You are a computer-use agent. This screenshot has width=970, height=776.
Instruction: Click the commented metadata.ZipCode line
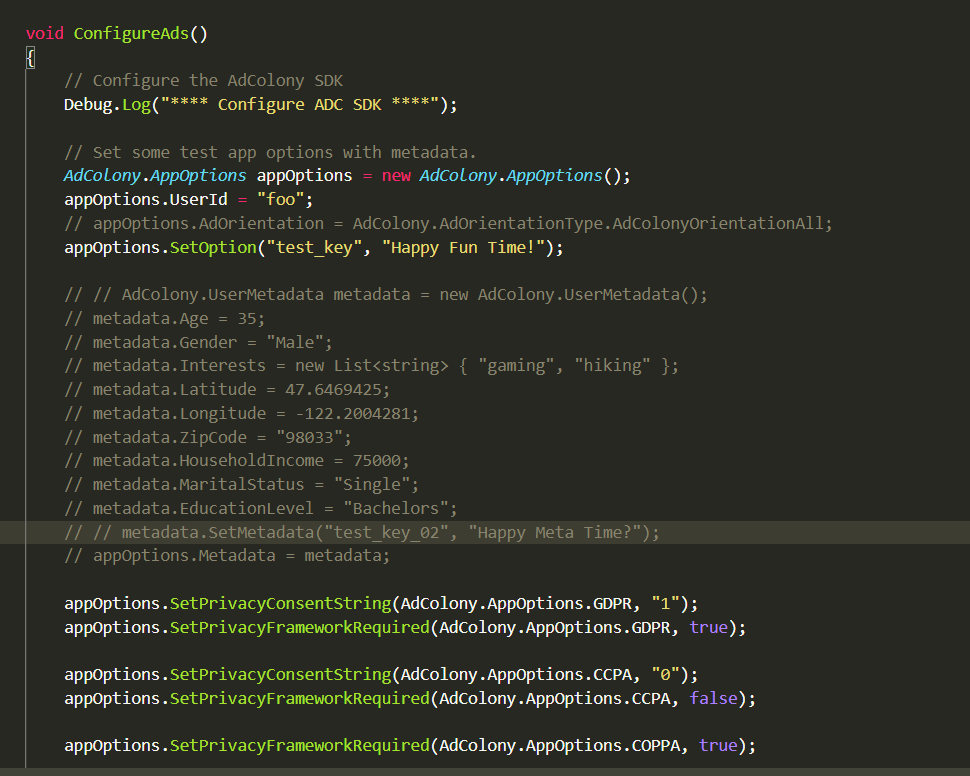click(x=208, y=438)
